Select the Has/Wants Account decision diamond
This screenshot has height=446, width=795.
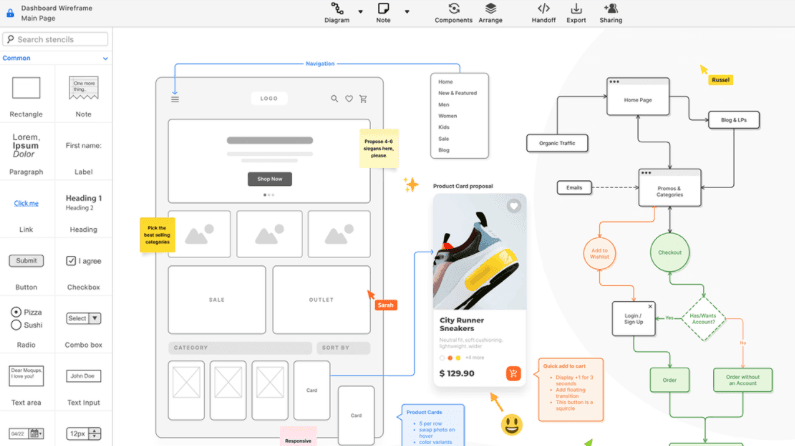click(x=703, y=319)
